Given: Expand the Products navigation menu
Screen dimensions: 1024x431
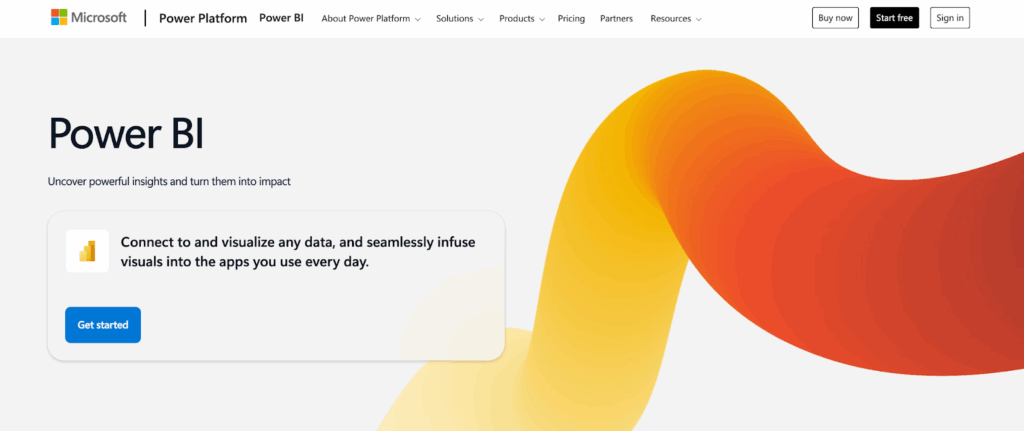Looking at the screenshot, I should point(522,18).
